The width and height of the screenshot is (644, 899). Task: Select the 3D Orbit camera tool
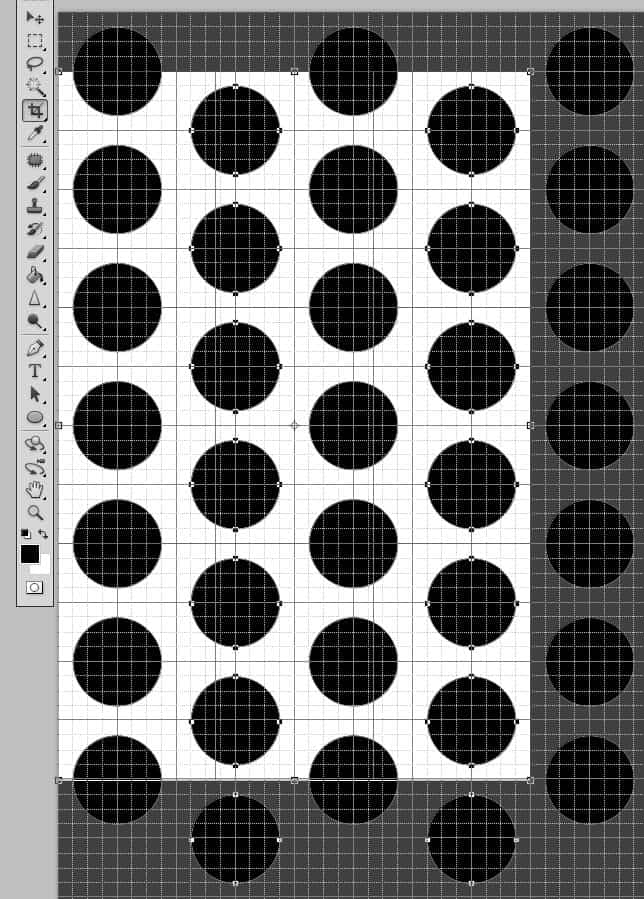[34, 467]
